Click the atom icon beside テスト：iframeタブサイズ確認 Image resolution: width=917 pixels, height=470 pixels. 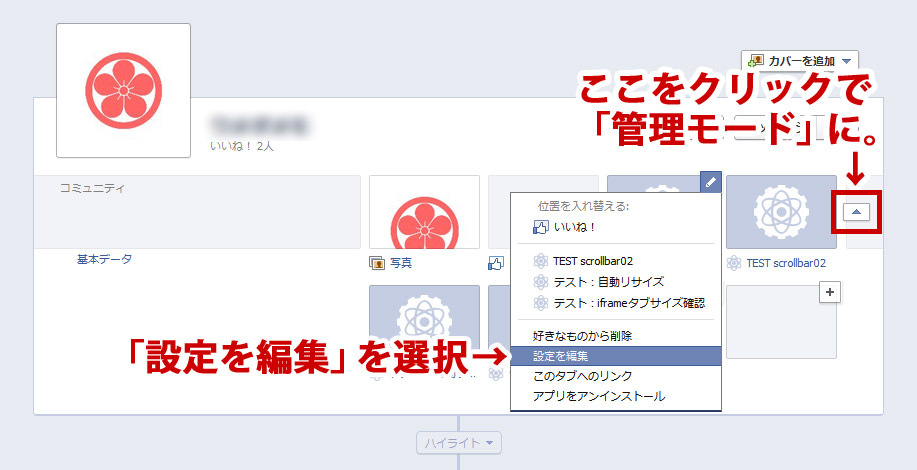(x=541, y=303)
